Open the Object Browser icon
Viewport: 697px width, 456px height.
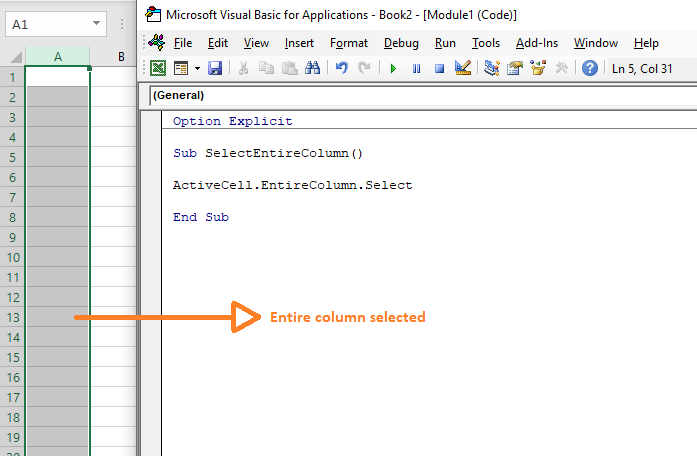pos(538,69)
